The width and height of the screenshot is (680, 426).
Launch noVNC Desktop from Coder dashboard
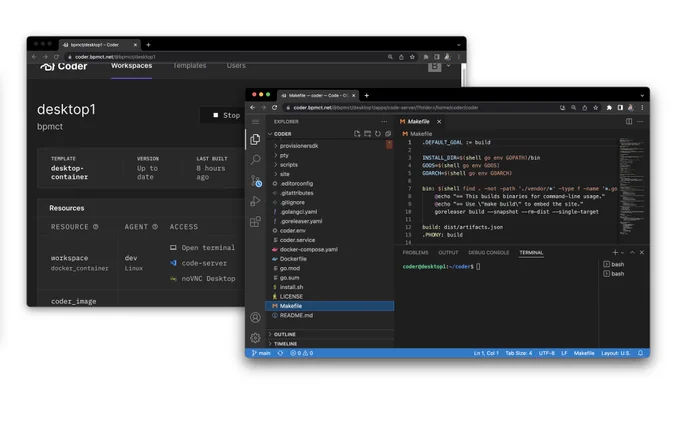[203, 279]
